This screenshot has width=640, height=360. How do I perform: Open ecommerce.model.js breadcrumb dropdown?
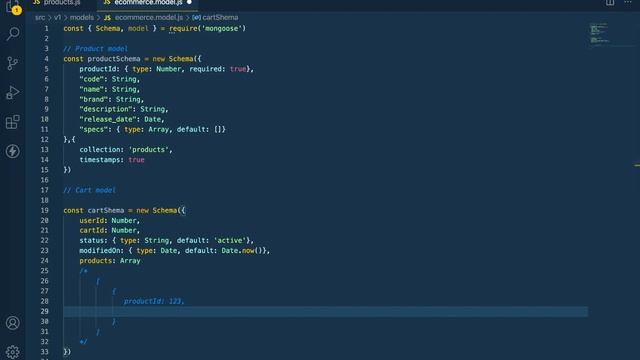[x=144, y=18]
